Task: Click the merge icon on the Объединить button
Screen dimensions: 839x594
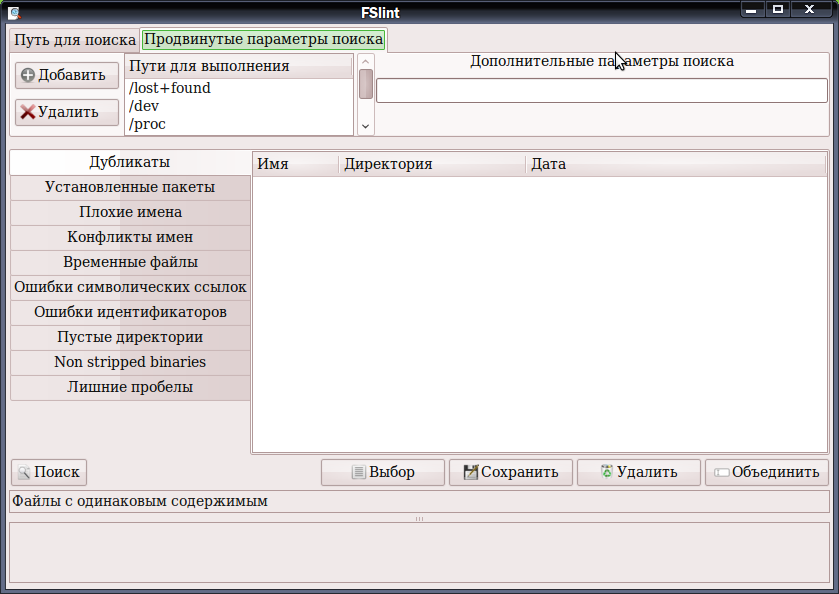Action: [722, 473]
